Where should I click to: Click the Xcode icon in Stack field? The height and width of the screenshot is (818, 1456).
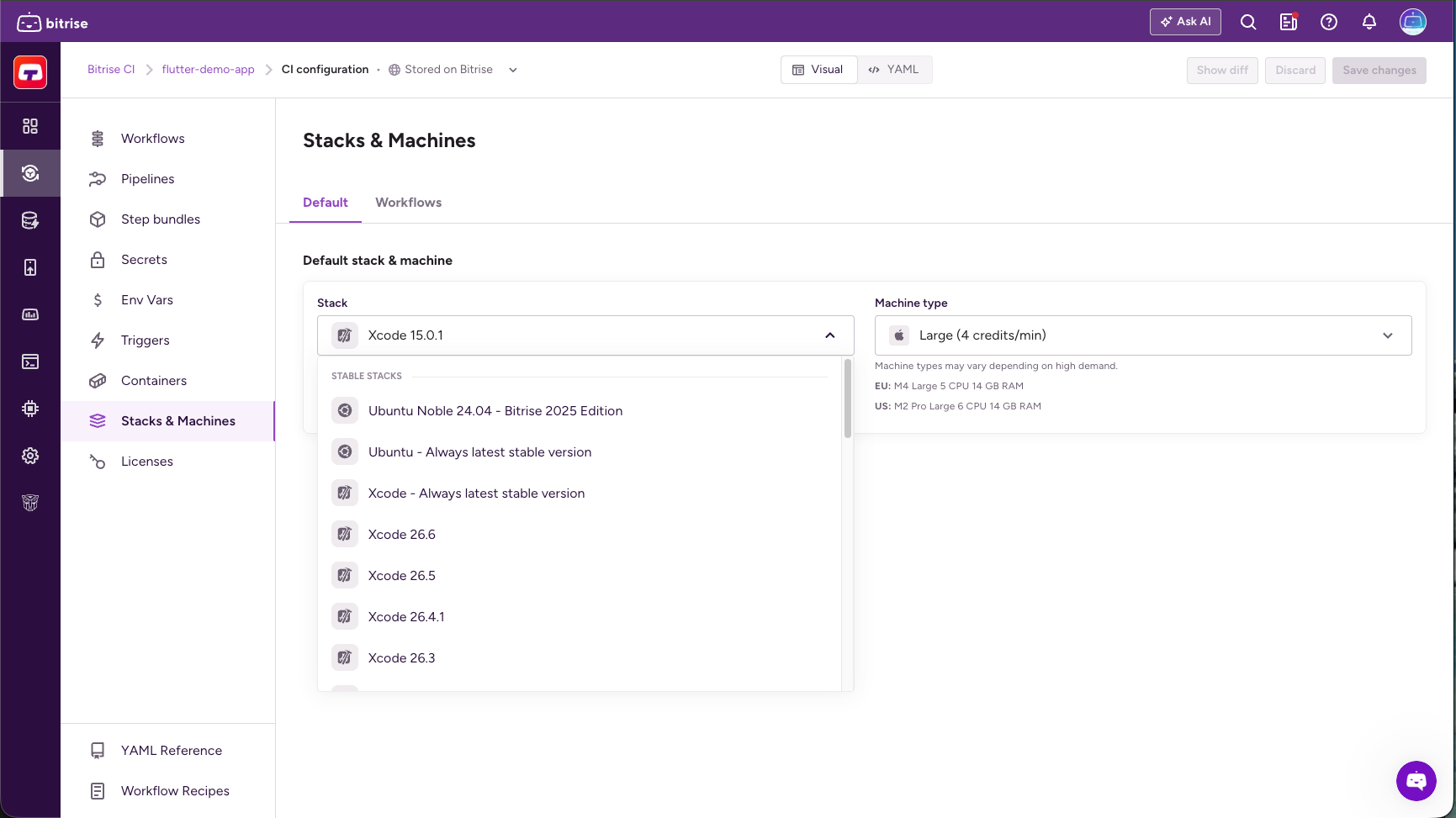click(x=345, y=335)
